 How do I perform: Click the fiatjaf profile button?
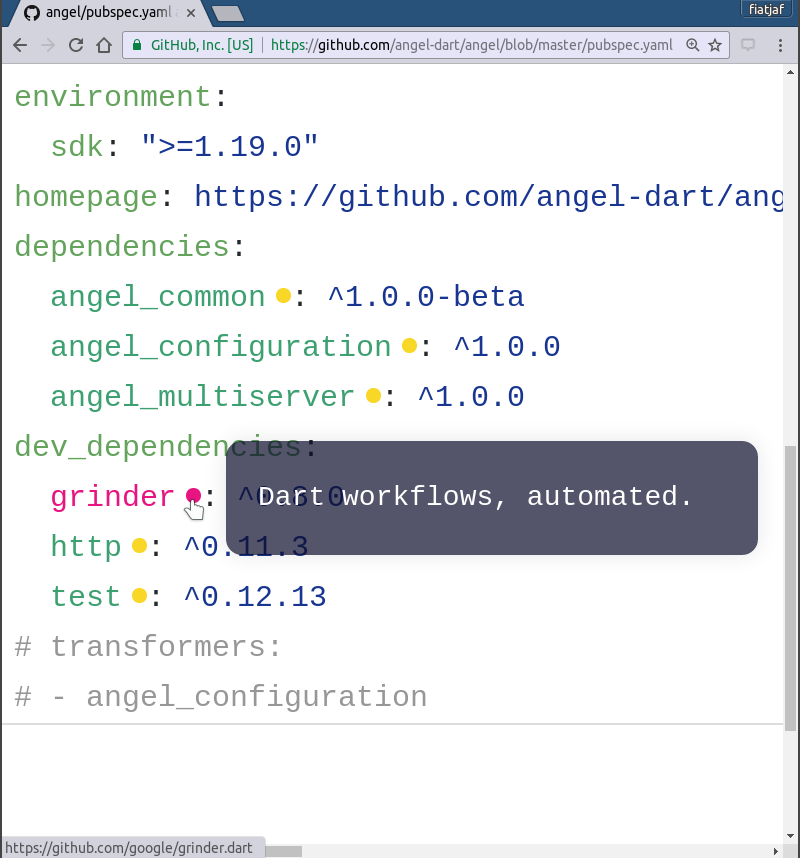pos(766,9)
